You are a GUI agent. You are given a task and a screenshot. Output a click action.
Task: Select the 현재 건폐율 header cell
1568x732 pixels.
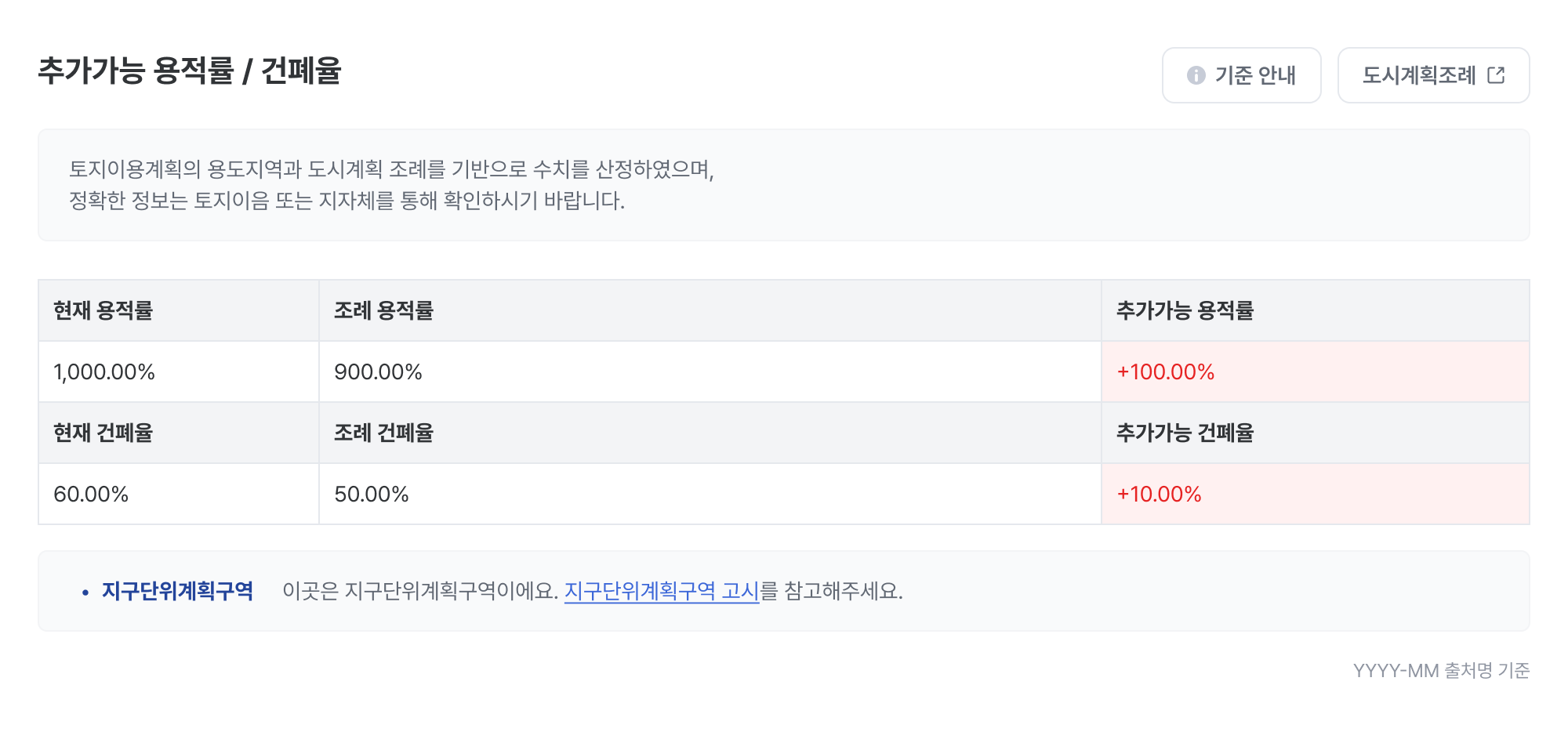tap(103, 433)
